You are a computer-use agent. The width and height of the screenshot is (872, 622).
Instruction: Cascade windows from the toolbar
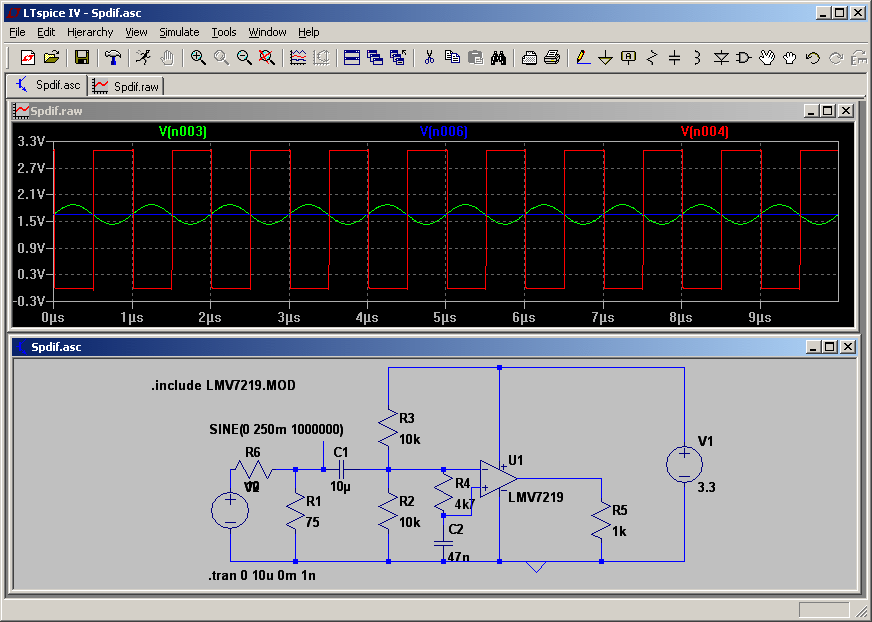(x=375, y=57)
